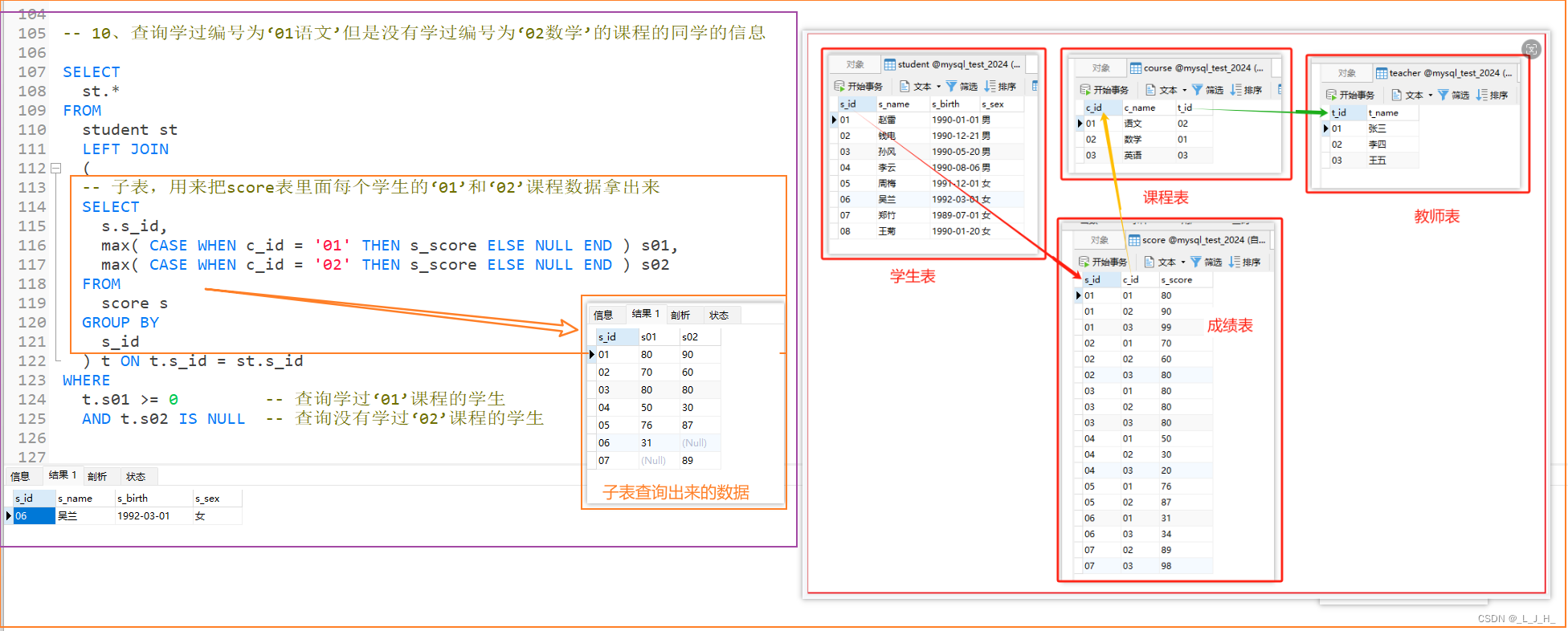
Task: Click the Filter funnel icon in score window
Action: (1195, 262)
